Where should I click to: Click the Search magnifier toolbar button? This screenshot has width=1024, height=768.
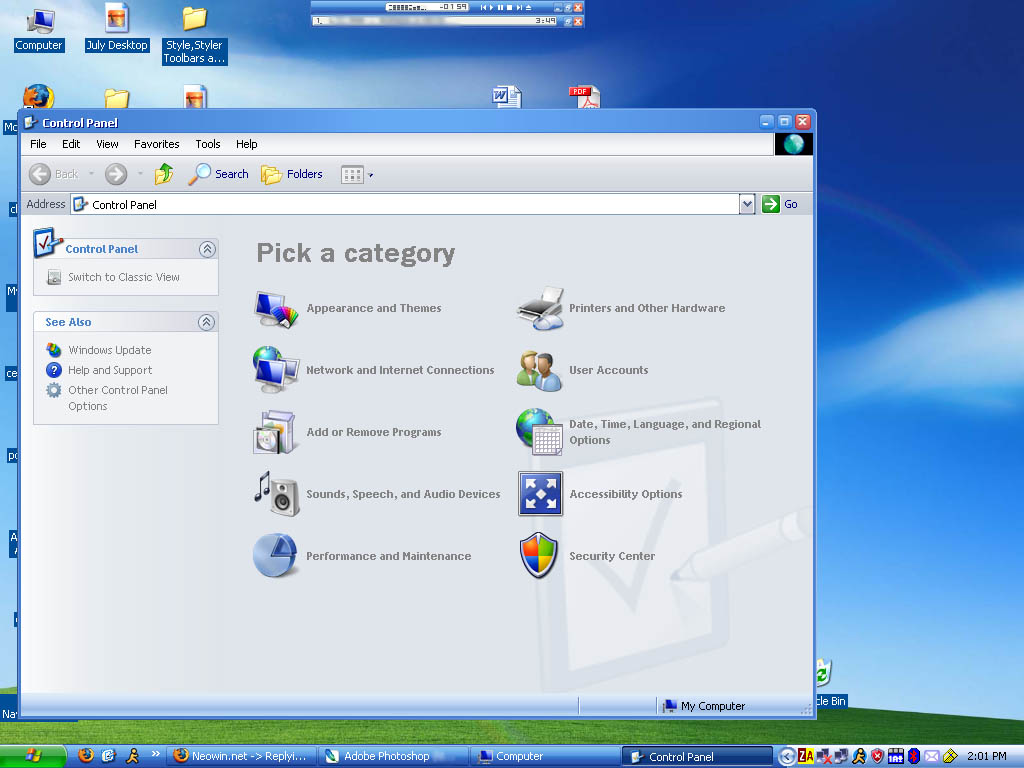tap(218, 174)
